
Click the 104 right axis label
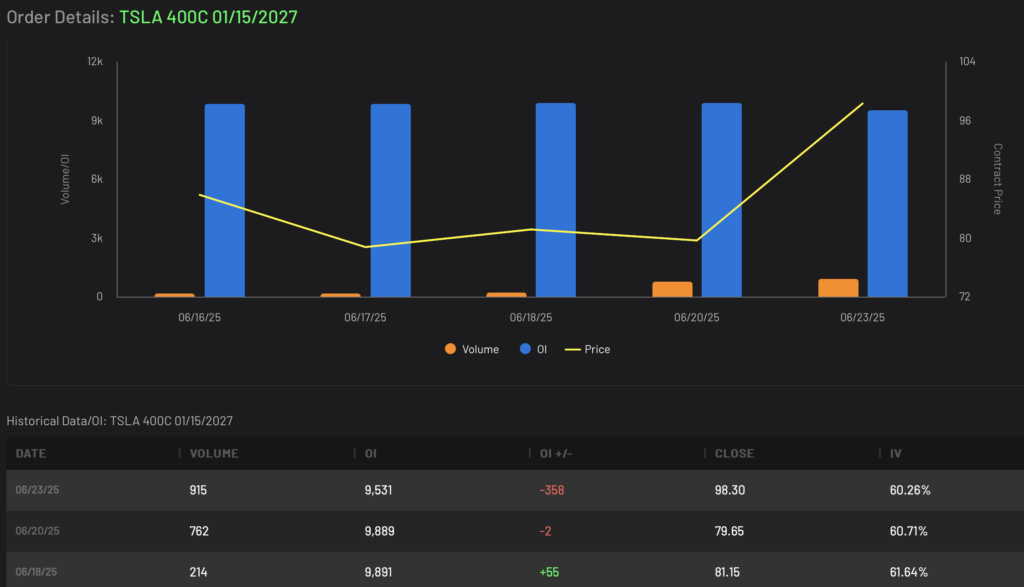tap(967, 61)
